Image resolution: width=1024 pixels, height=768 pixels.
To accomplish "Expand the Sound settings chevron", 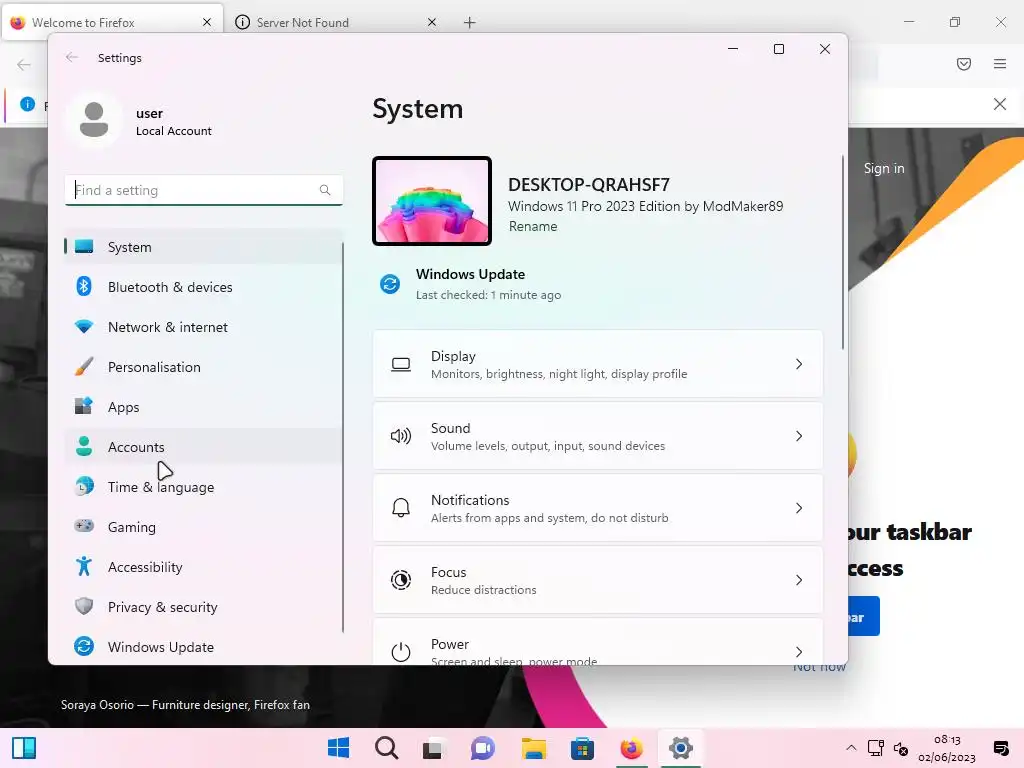I will [799, 436].
